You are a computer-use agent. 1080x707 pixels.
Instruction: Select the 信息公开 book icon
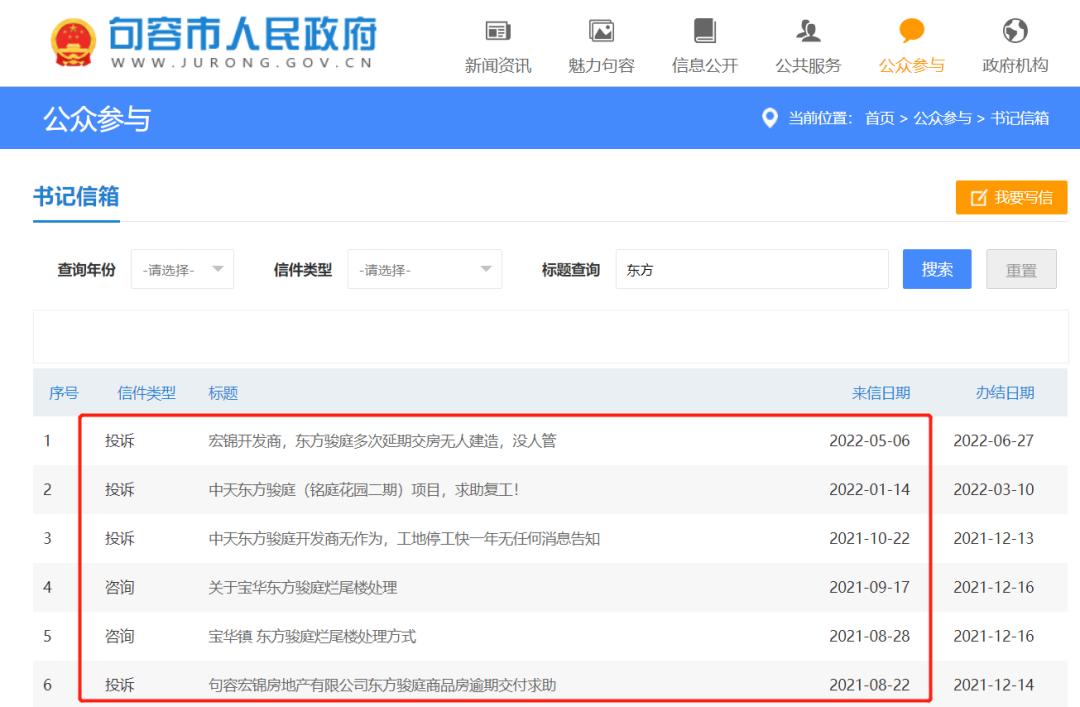[703, 31]
